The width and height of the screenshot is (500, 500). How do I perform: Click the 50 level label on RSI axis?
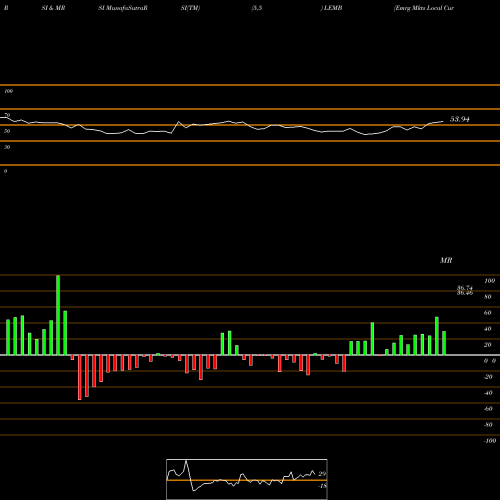[x=7, y=131]
